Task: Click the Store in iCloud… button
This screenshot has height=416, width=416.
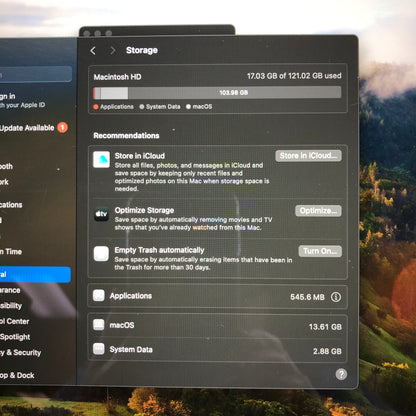Action: pos(308,156)
